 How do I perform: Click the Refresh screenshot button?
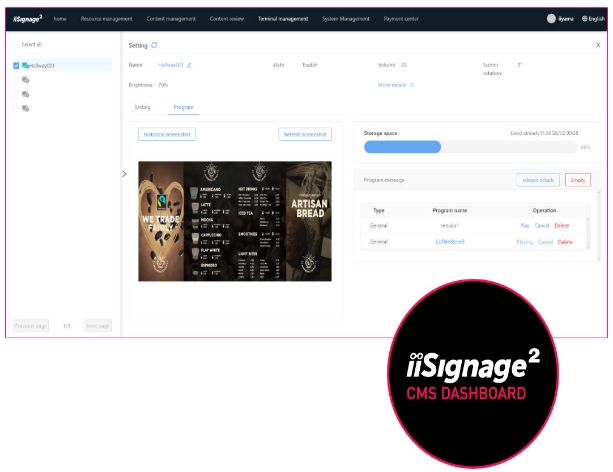[x=304, y=134]
